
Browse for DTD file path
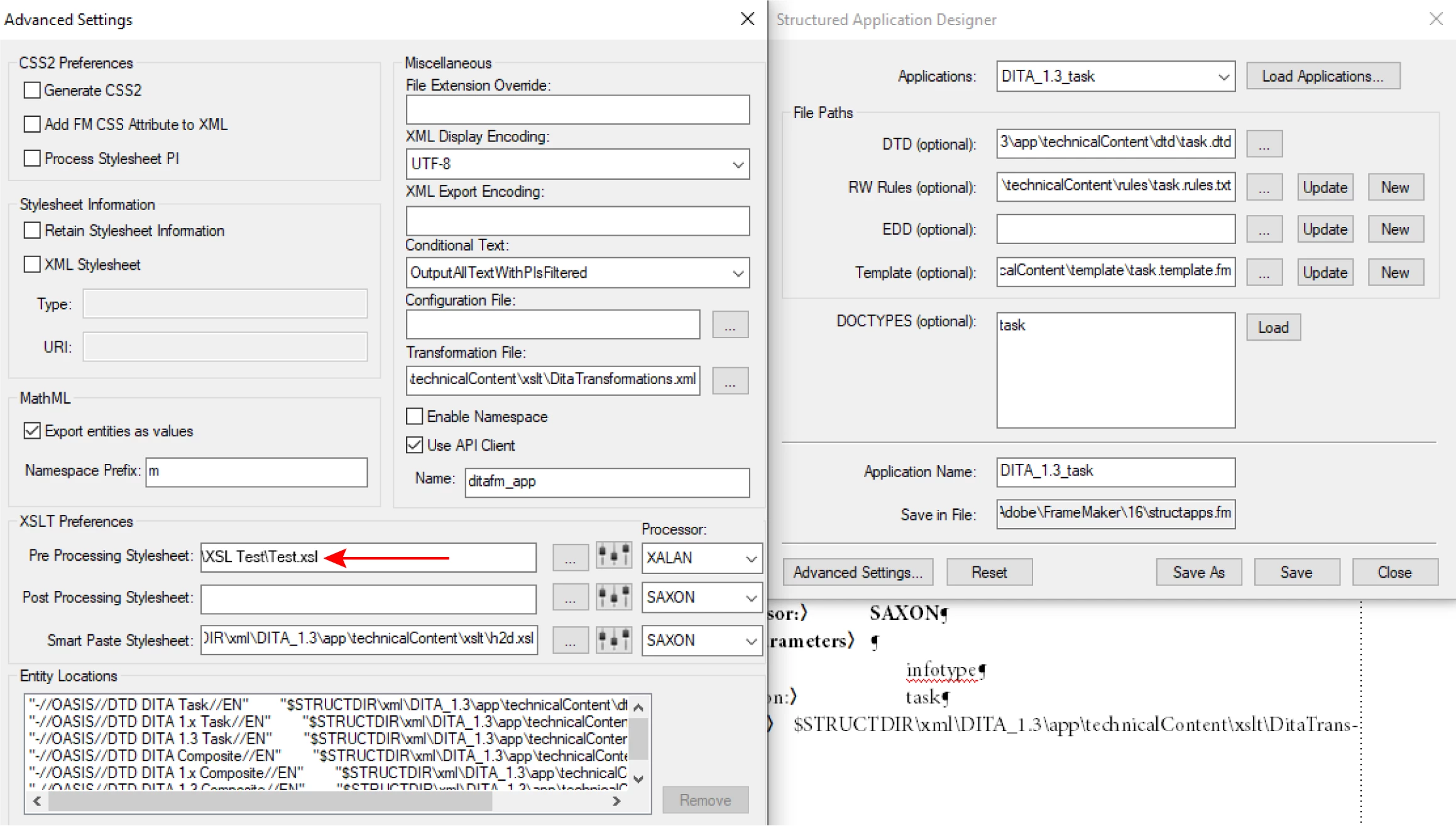coord(1264,145)
